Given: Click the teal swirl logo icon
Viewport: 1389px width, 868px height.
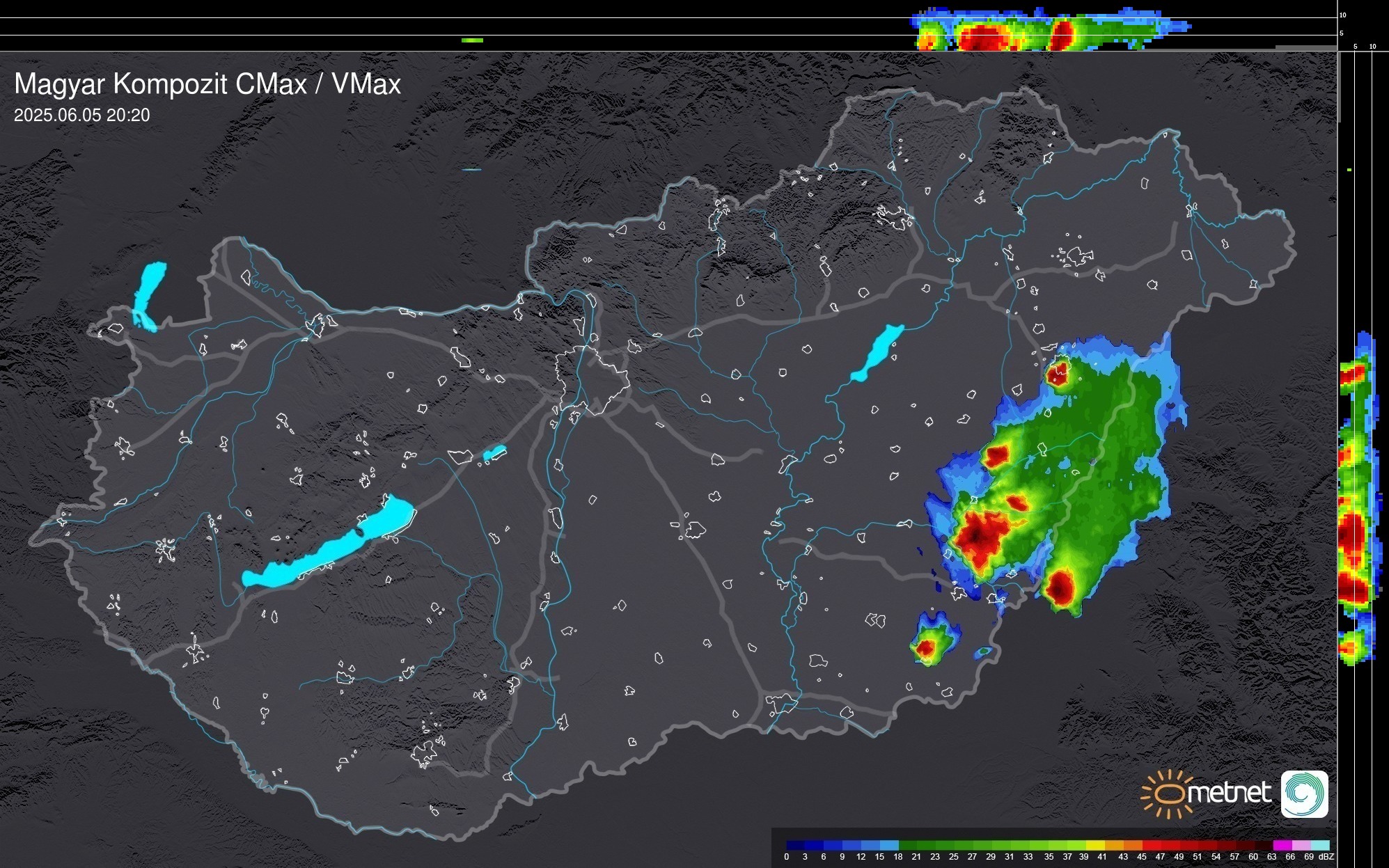Looking at the screenshot, I should coord(1304,794).
